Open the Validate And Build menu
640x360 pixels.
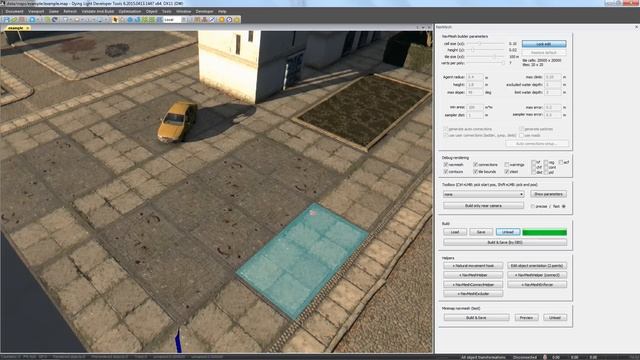point(98,11)
